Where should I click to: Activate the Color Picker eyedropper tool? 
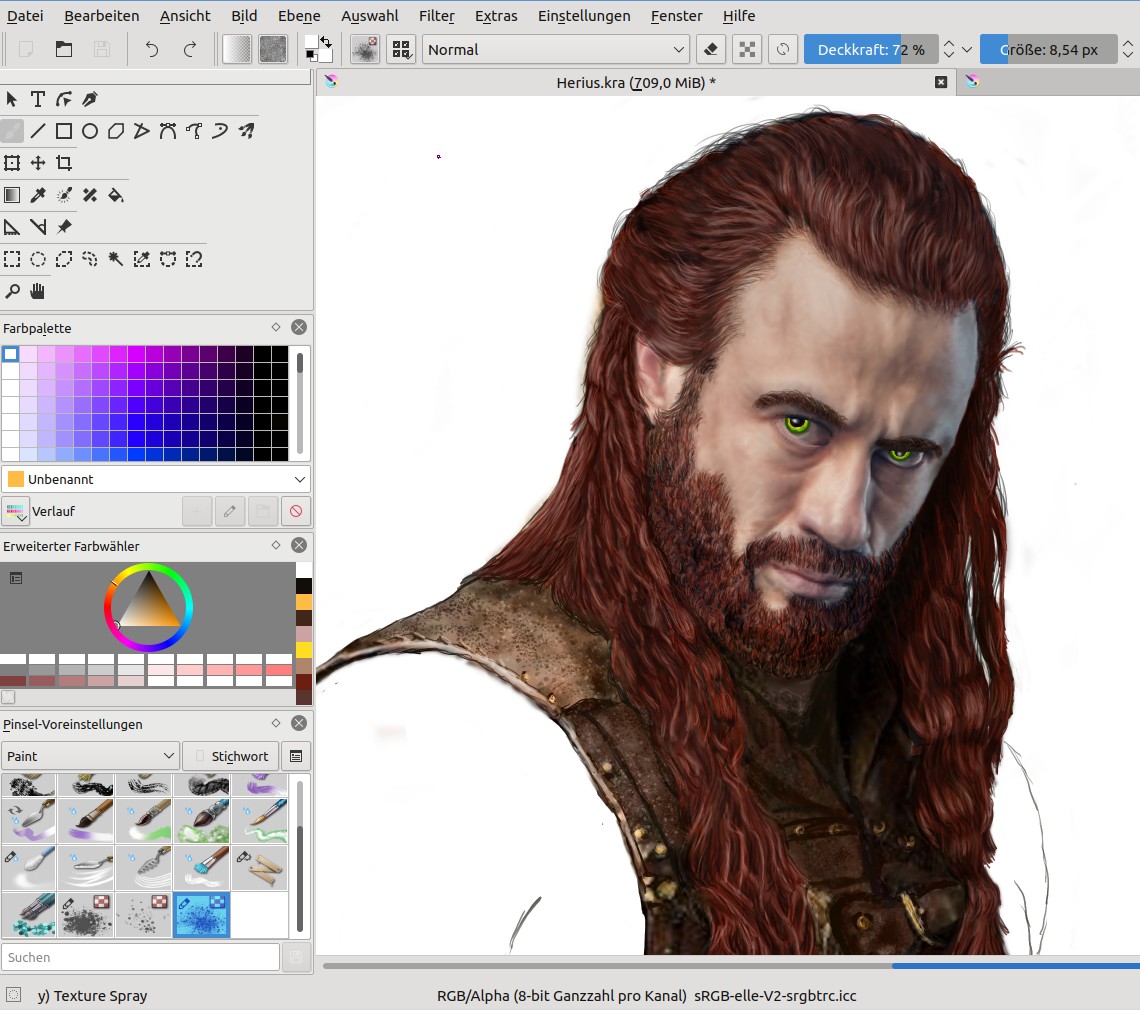38,195
